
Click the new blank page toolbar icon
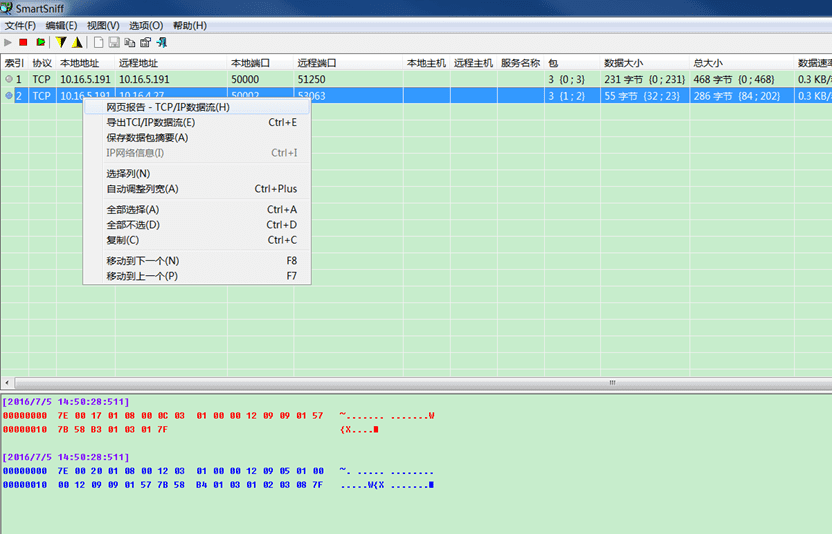click(x=99, y=42)
